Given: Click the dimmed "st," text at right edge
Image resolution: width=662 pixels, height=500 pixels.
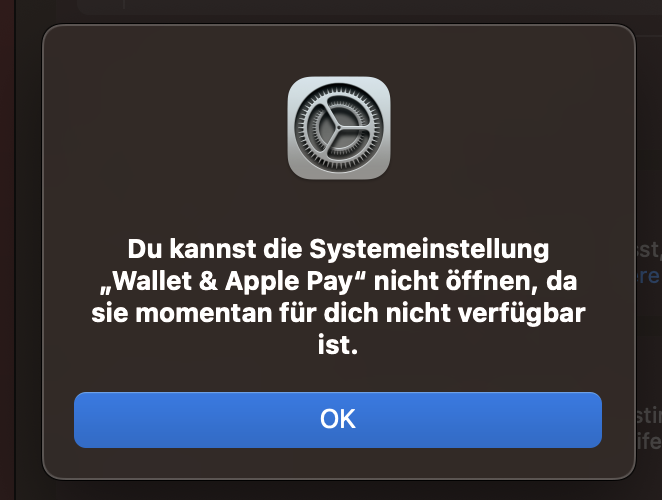Looking at the screenshot, I should click(649, 250).
